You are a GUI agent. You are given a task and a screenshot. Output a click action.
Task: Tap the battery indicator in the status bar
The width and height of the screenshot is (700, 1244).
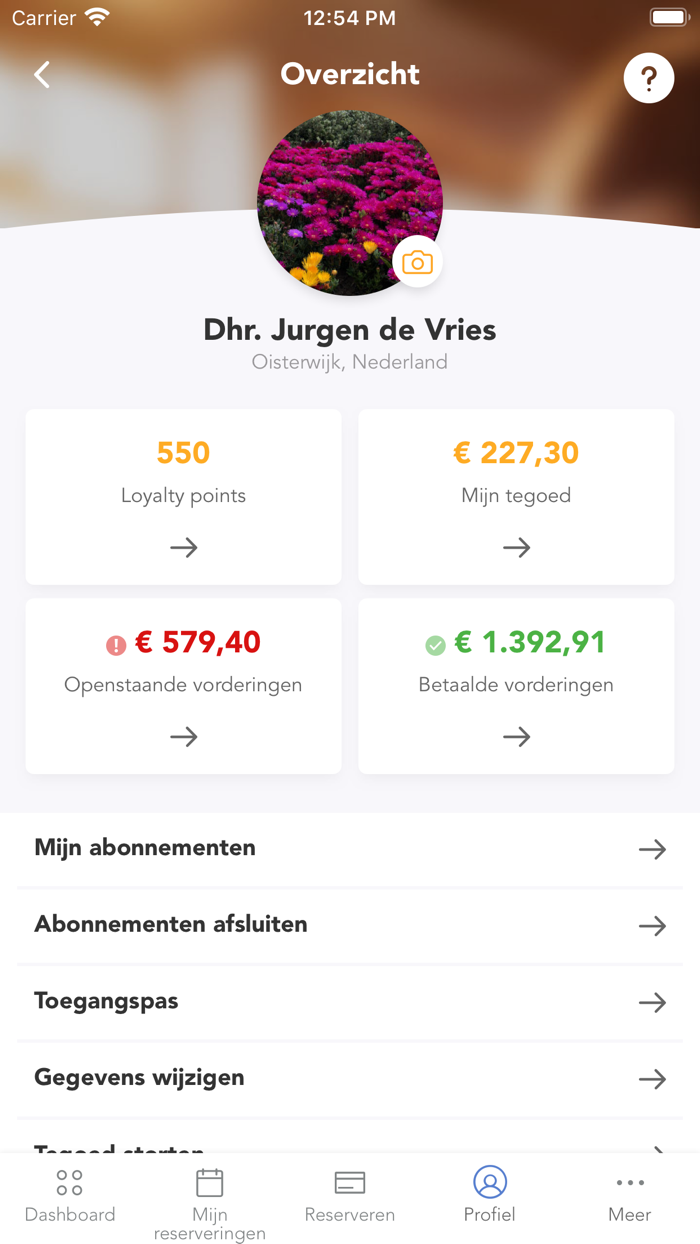point(668,16)
